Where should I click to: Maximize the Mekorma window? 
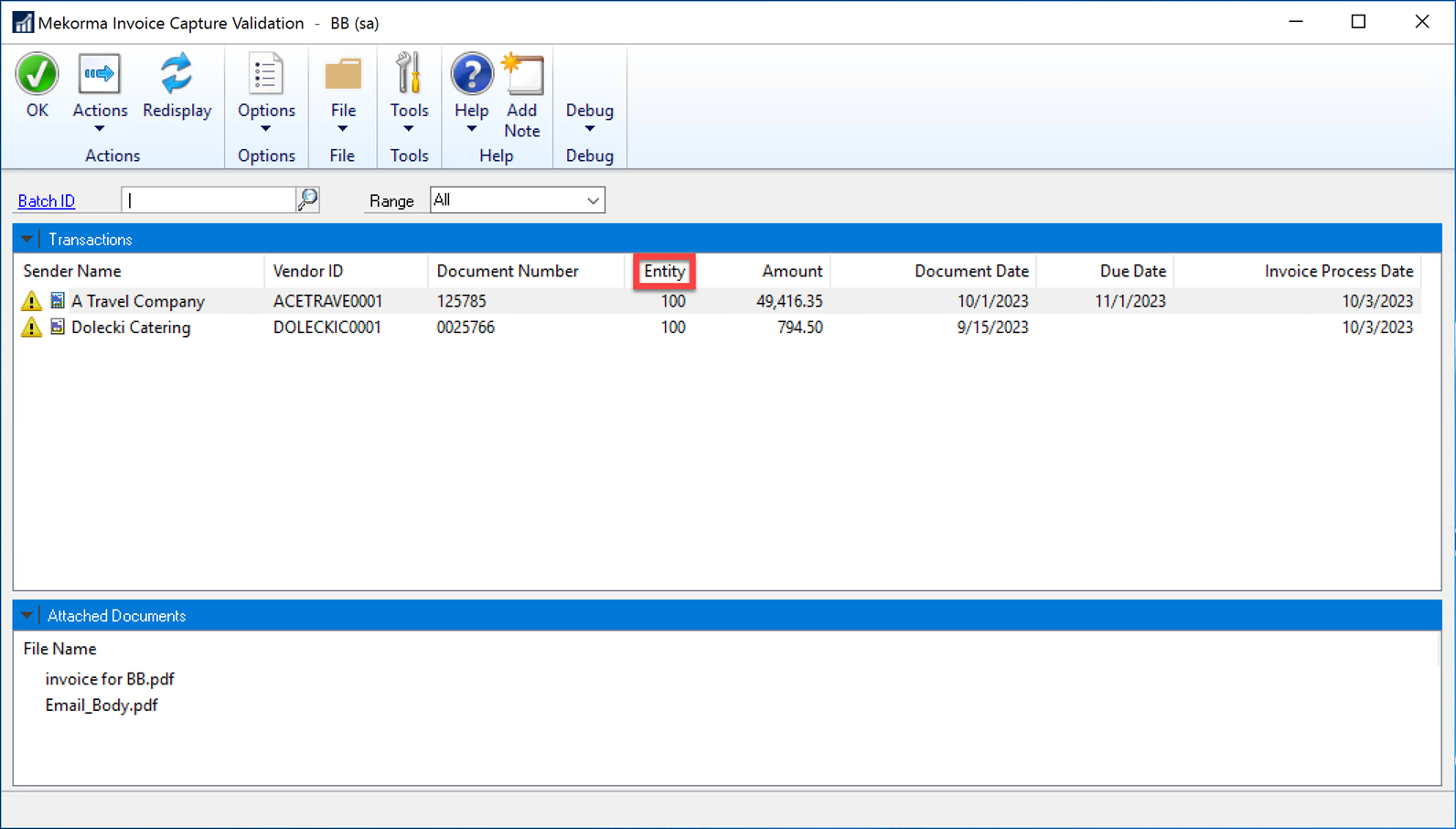[x=1358, y=22]
